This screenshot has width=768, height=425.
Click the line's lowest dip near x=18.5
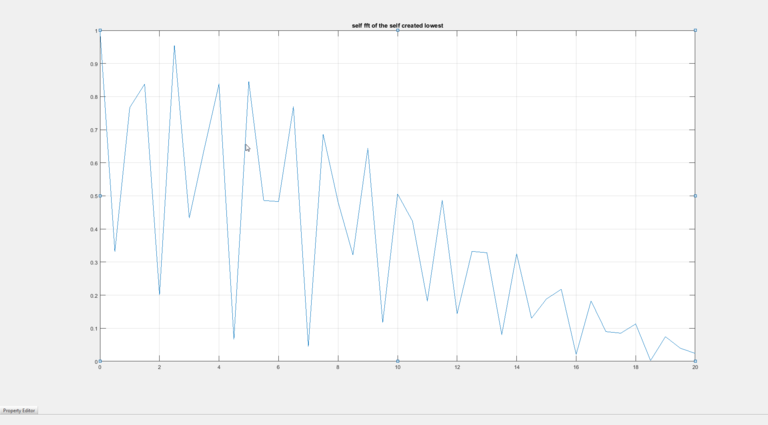coord(651,360)
